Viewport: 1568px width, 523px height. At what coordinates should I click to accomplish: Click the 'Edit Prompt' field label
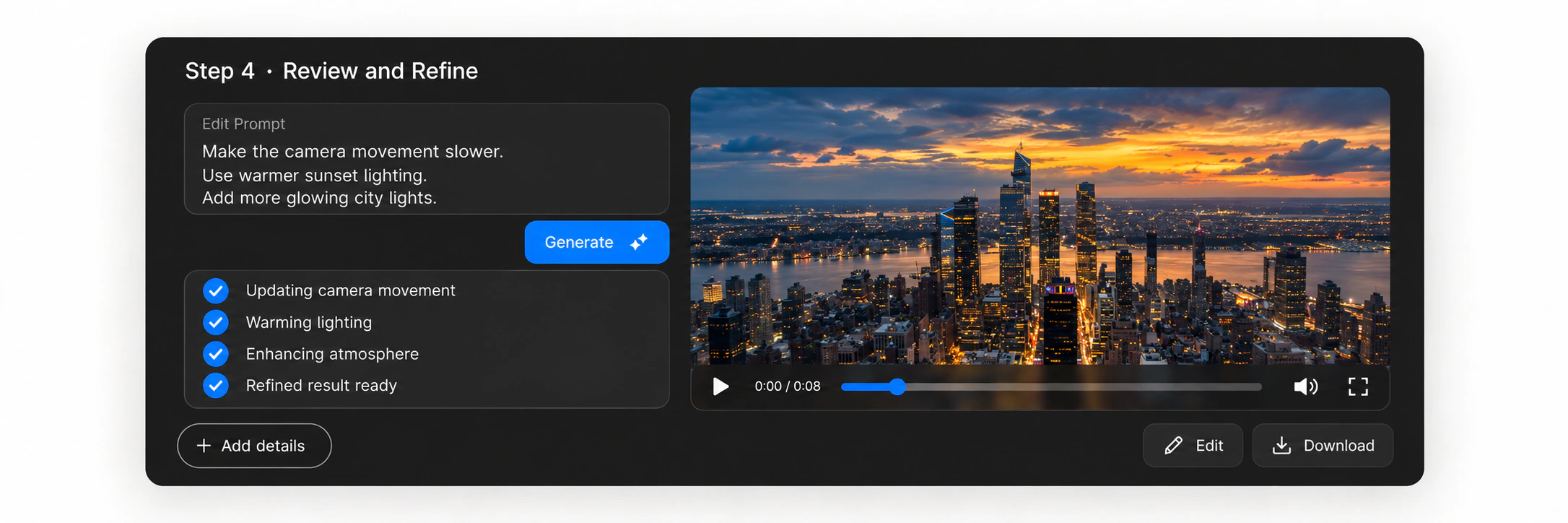coord(243,124)
